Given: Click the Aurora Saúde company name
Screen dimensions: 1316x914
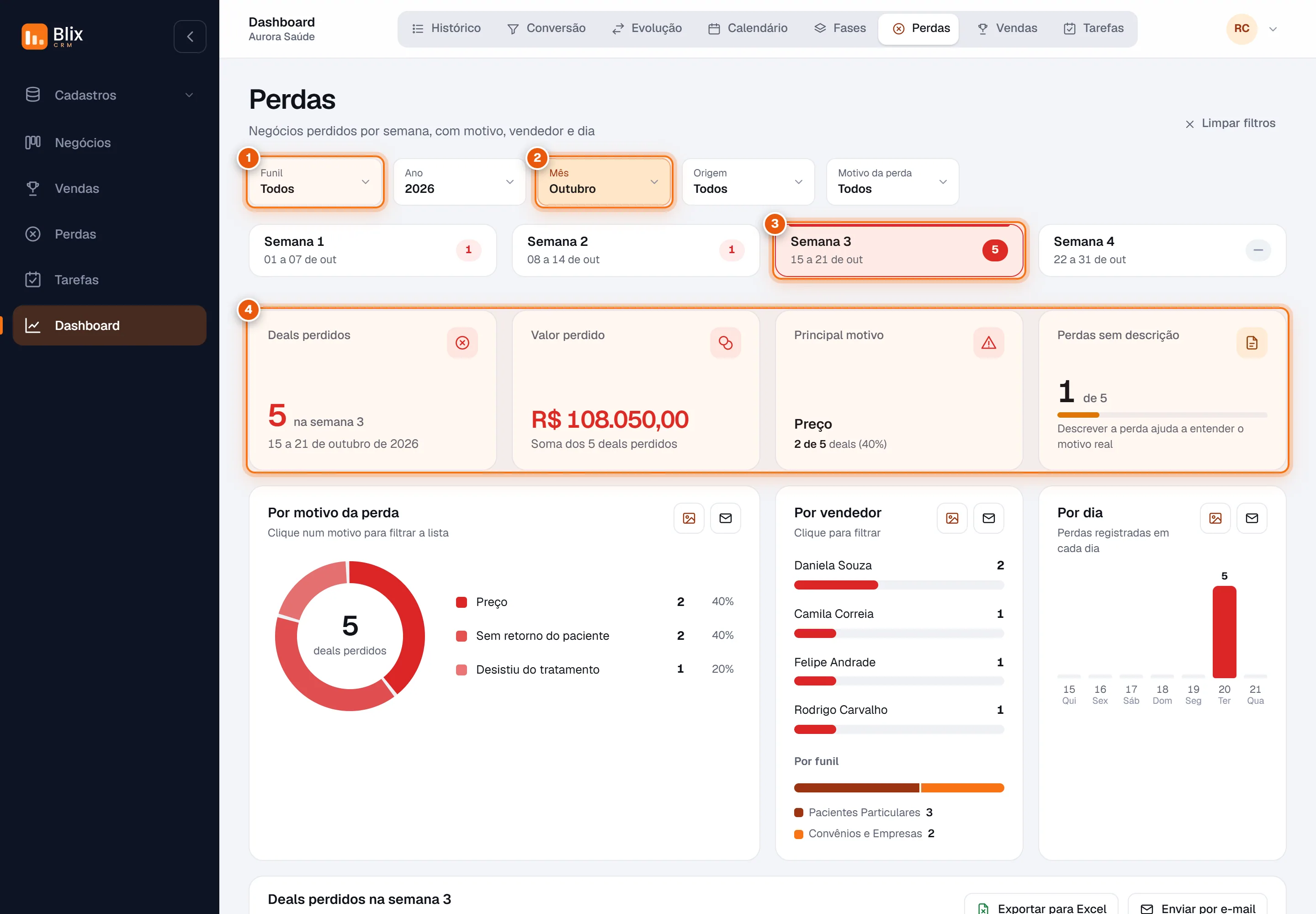Looking at the screenshot, I should tap(282, 37).
